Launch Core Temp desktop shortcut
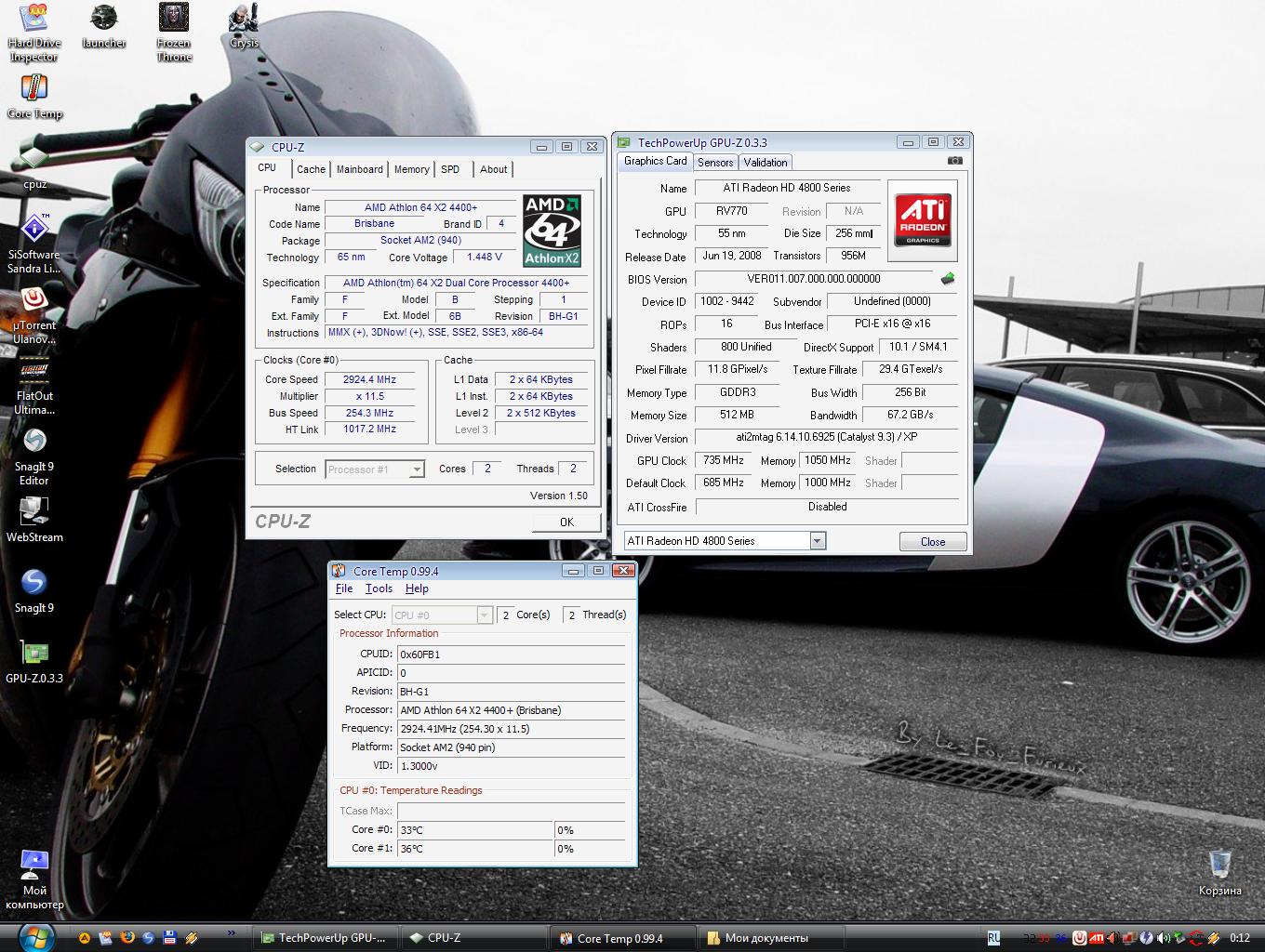Image resolution: width=1265 pixels, height=952 pixels. (x=34, y=89)
